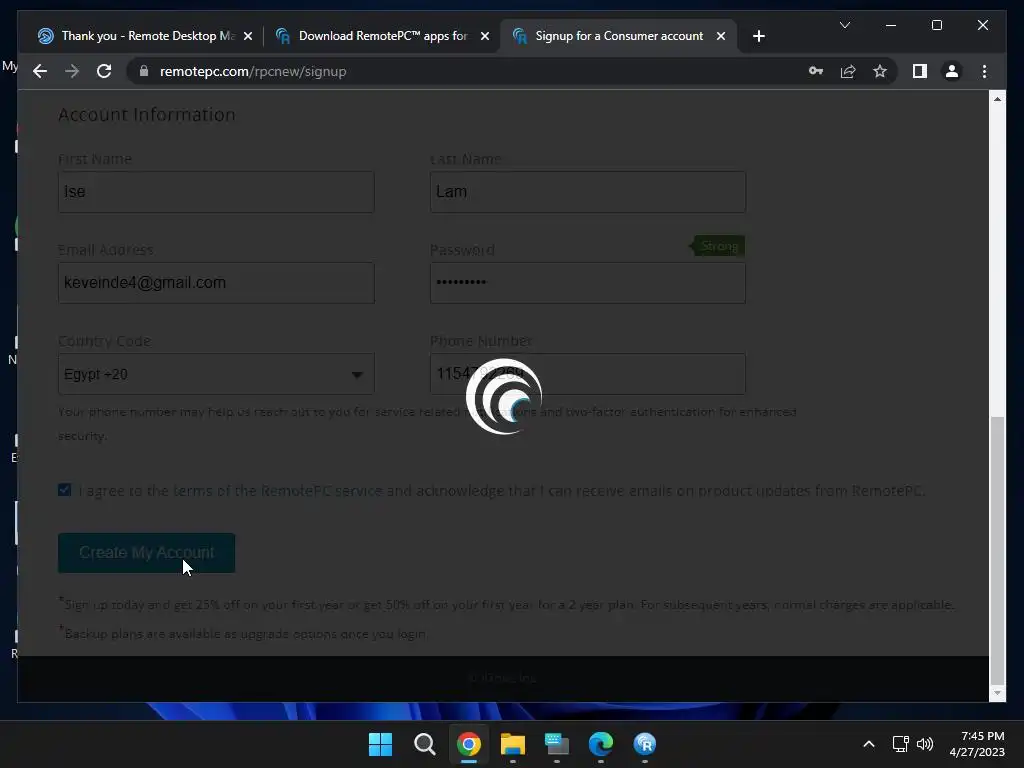Click the Last Name field containing Lam

point(588,192)
